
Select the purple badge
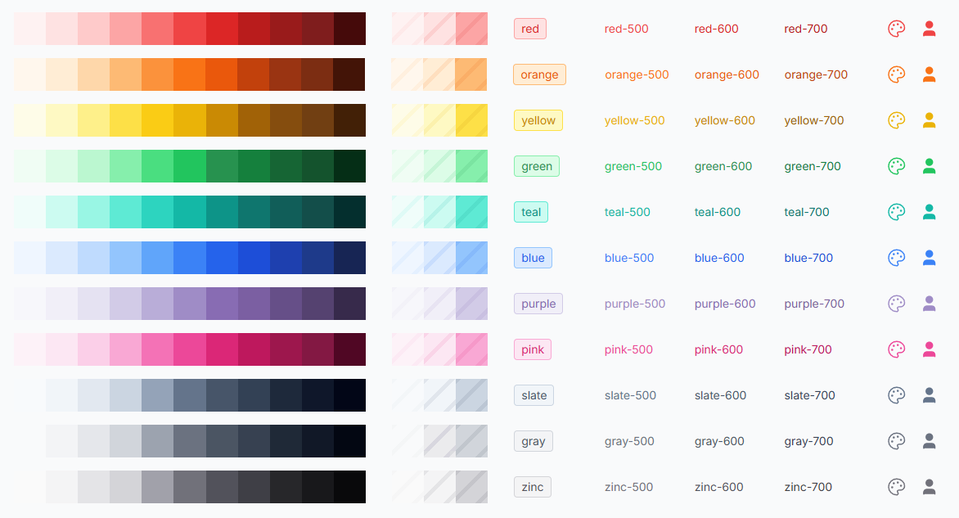(538, 303)
